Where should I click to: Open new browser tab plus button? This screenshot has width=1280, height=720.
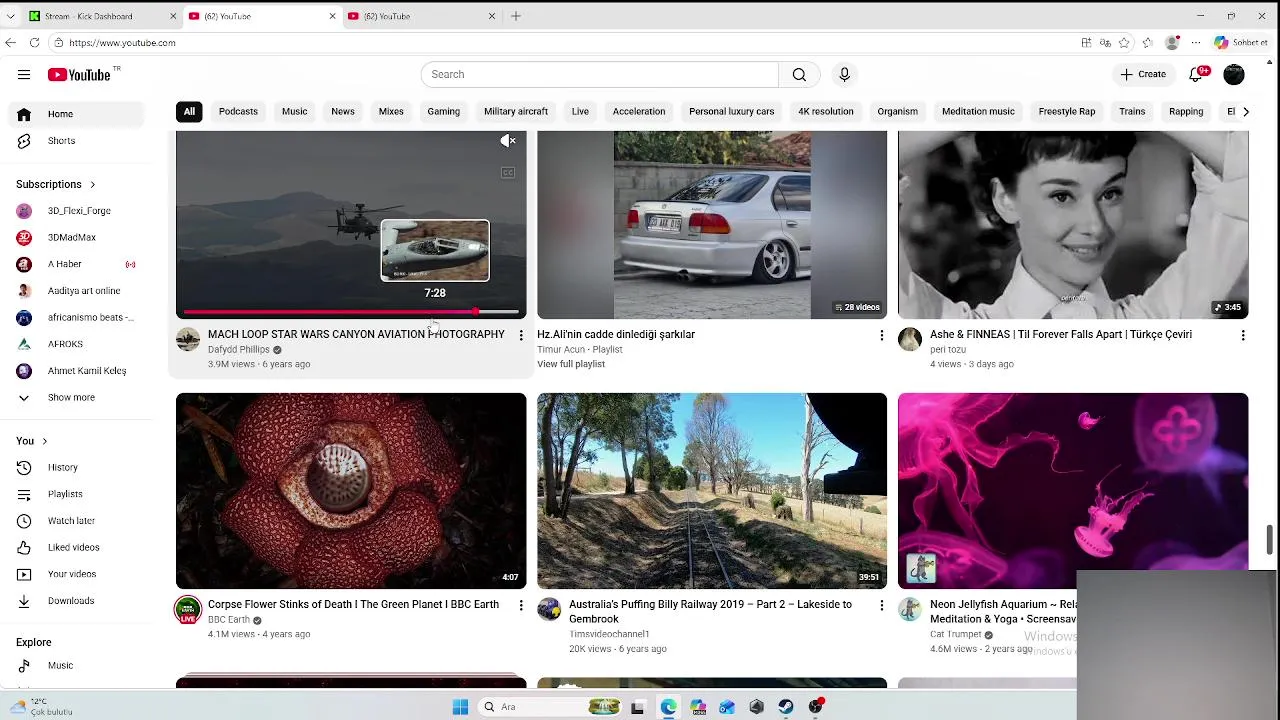[x=516, y=16]
